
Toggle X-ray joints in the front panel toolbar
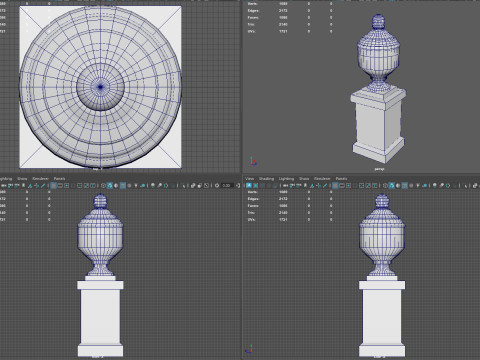[x=206, y=185]
